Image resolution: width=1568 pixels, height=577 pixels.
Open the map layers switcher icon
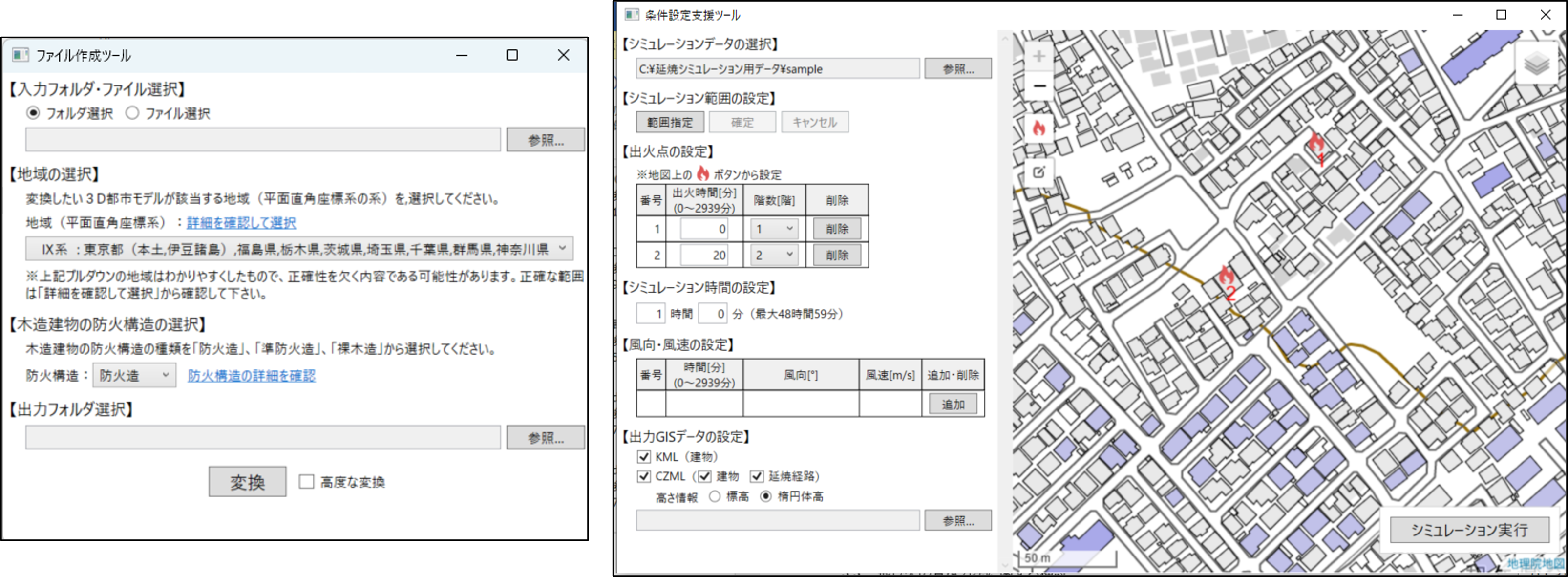1536,64
